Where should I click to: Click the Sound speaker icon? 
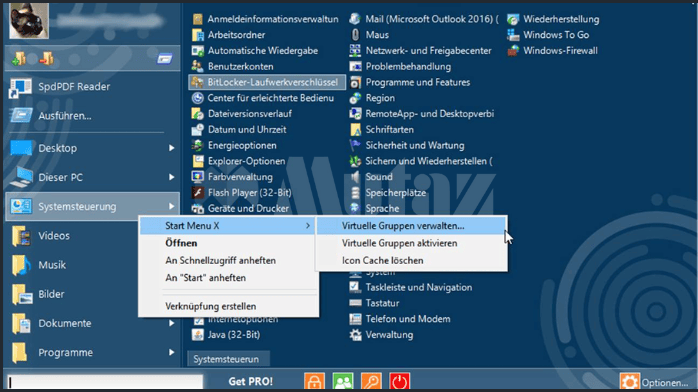click(355, 177)
